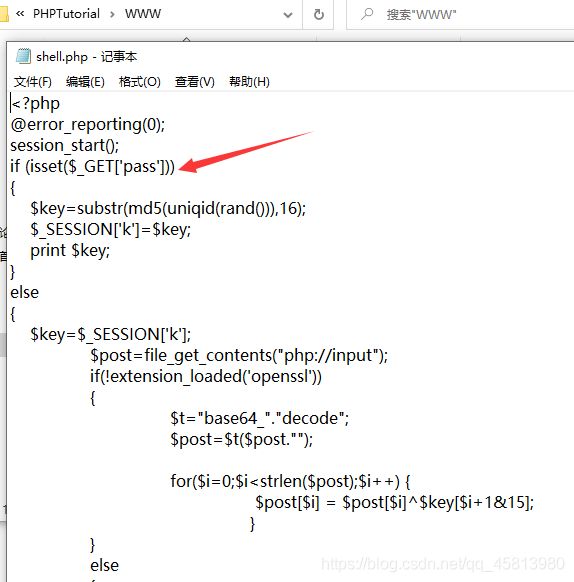Select the WWW breadcrumb in Explorer
The height and width of the screenshot is (582, 574).
click(x=143, y=14)
